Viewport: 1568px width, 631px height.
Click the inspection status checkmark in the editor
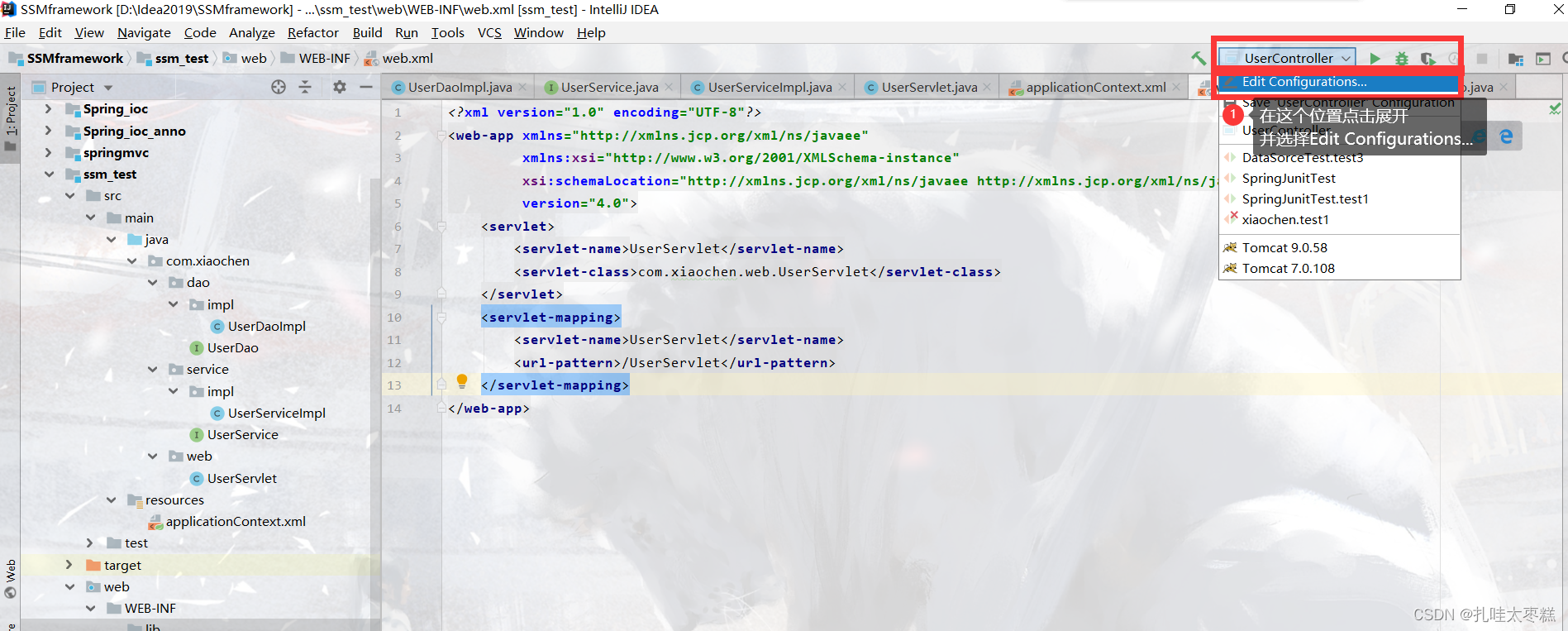click(x=1555, y=108)
